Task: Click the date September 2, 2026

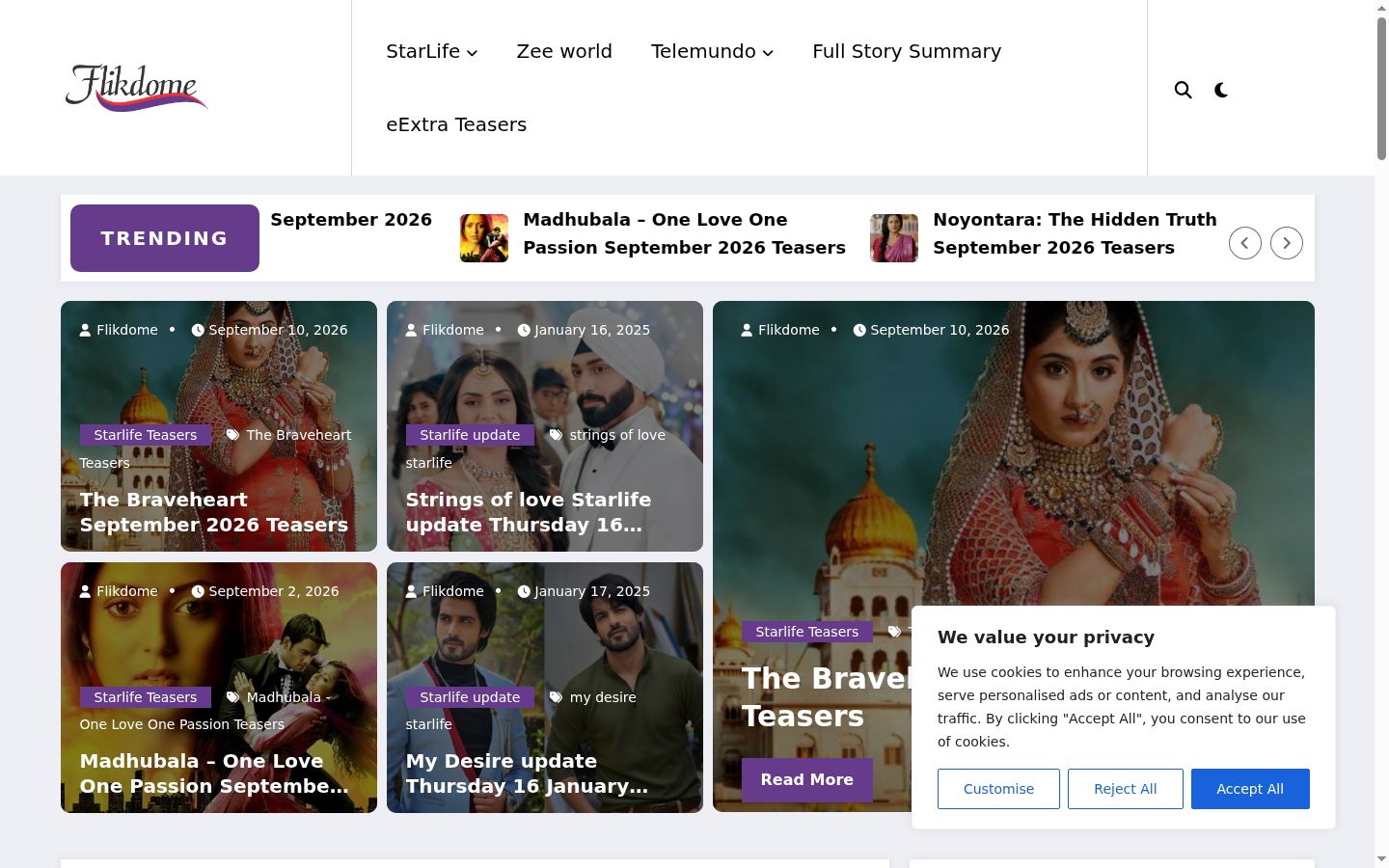Action: point(274,591)
